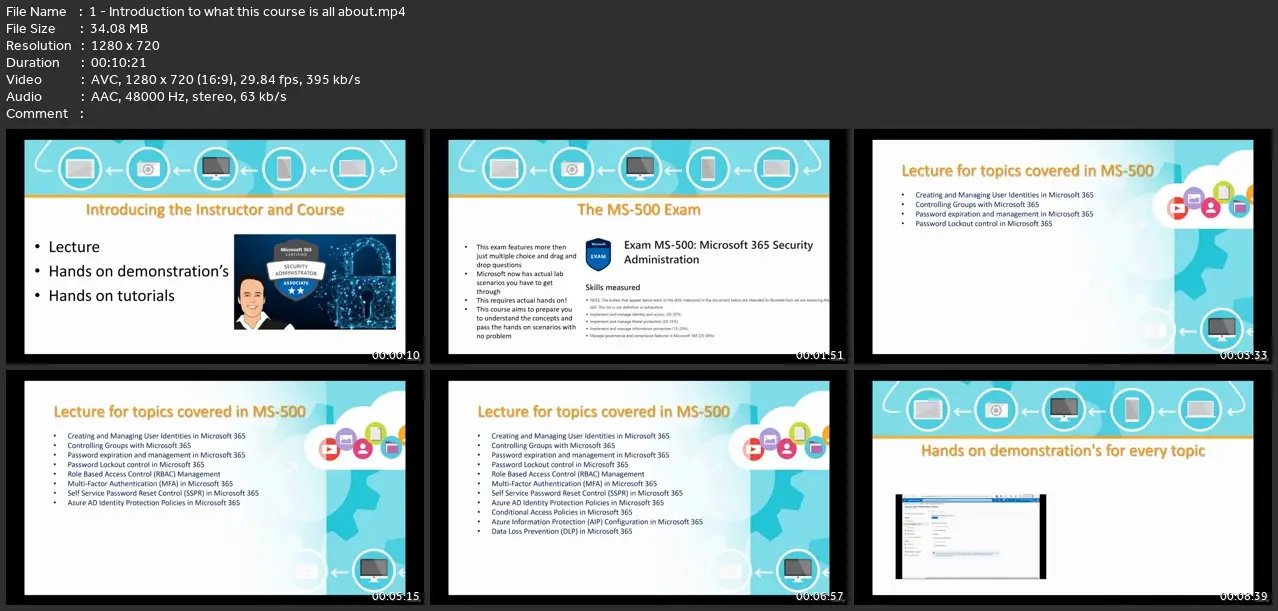This screenshot has height=611, width=1278.
Task: Open the thumbnail stamped 00:06:57
Action: pos(639,488)
